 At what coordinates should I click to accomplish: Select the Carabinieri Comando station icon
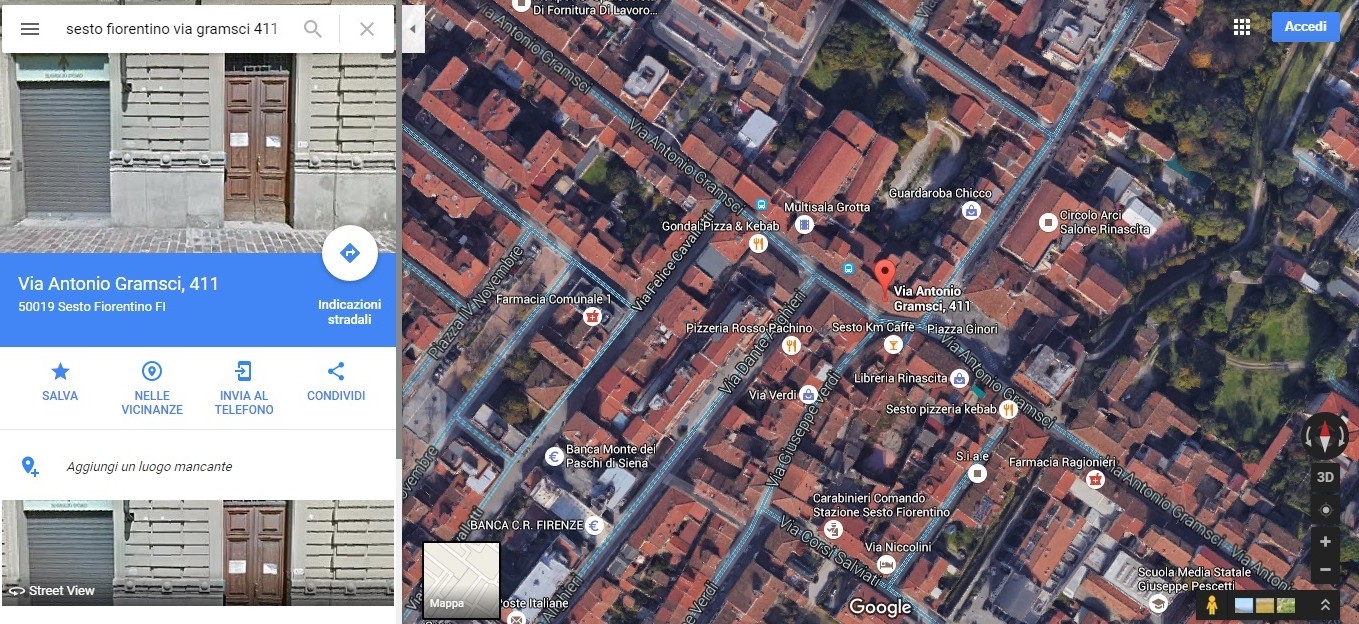(x=833, y=530)
